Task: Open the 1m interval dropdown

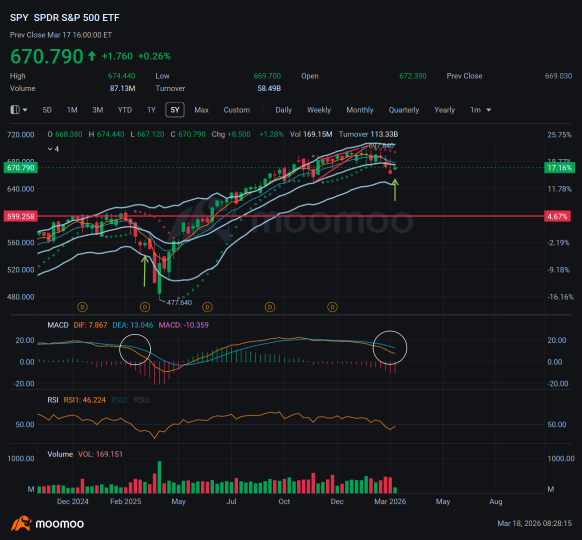Action: click(x=480, y=110)
